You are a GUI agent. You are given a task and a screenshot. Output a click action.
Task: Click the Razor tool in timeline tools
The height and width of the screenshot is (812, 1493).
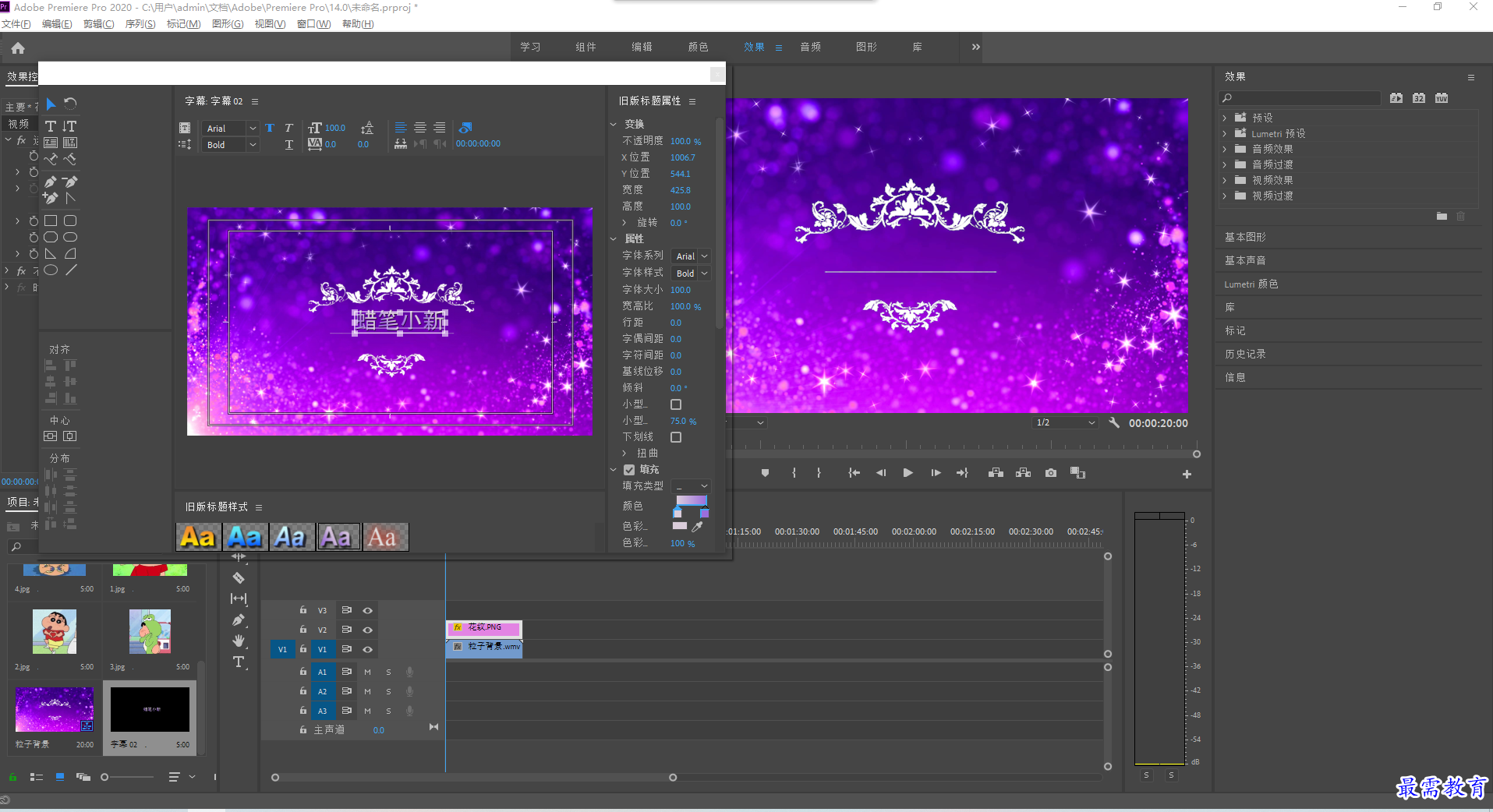pyautogui.click(x=239, y=578)
